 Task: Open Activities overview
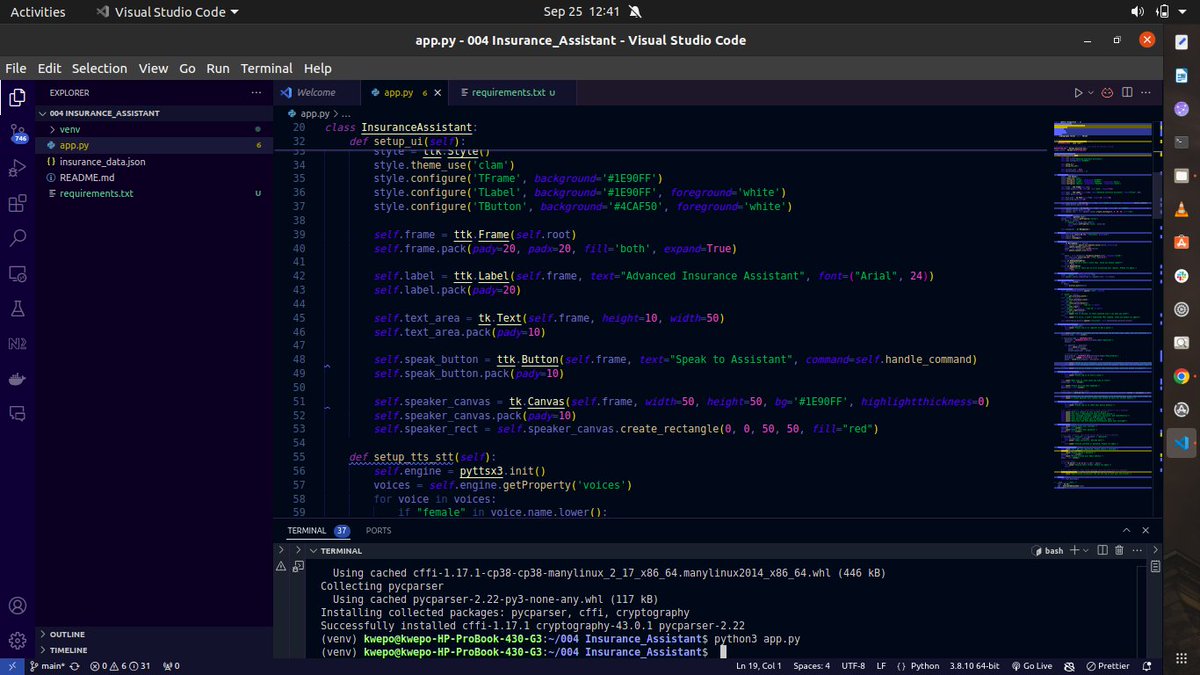click(37, 12)
